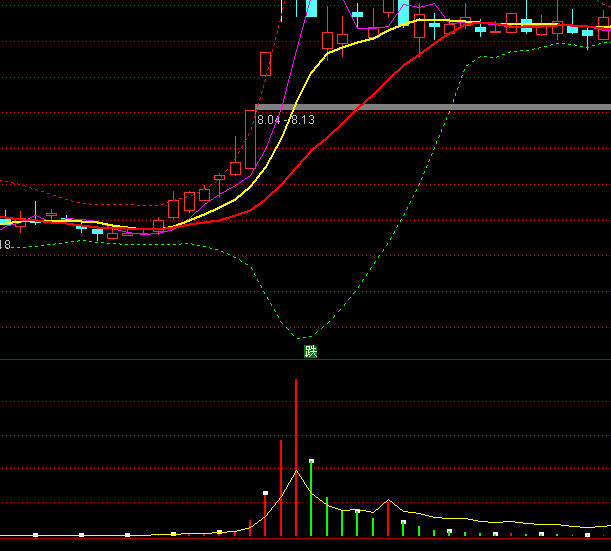Screen dimensions: 611x551
Task: Click the 8.04 - 8.13 price gap label
Action: coord(286,120)
